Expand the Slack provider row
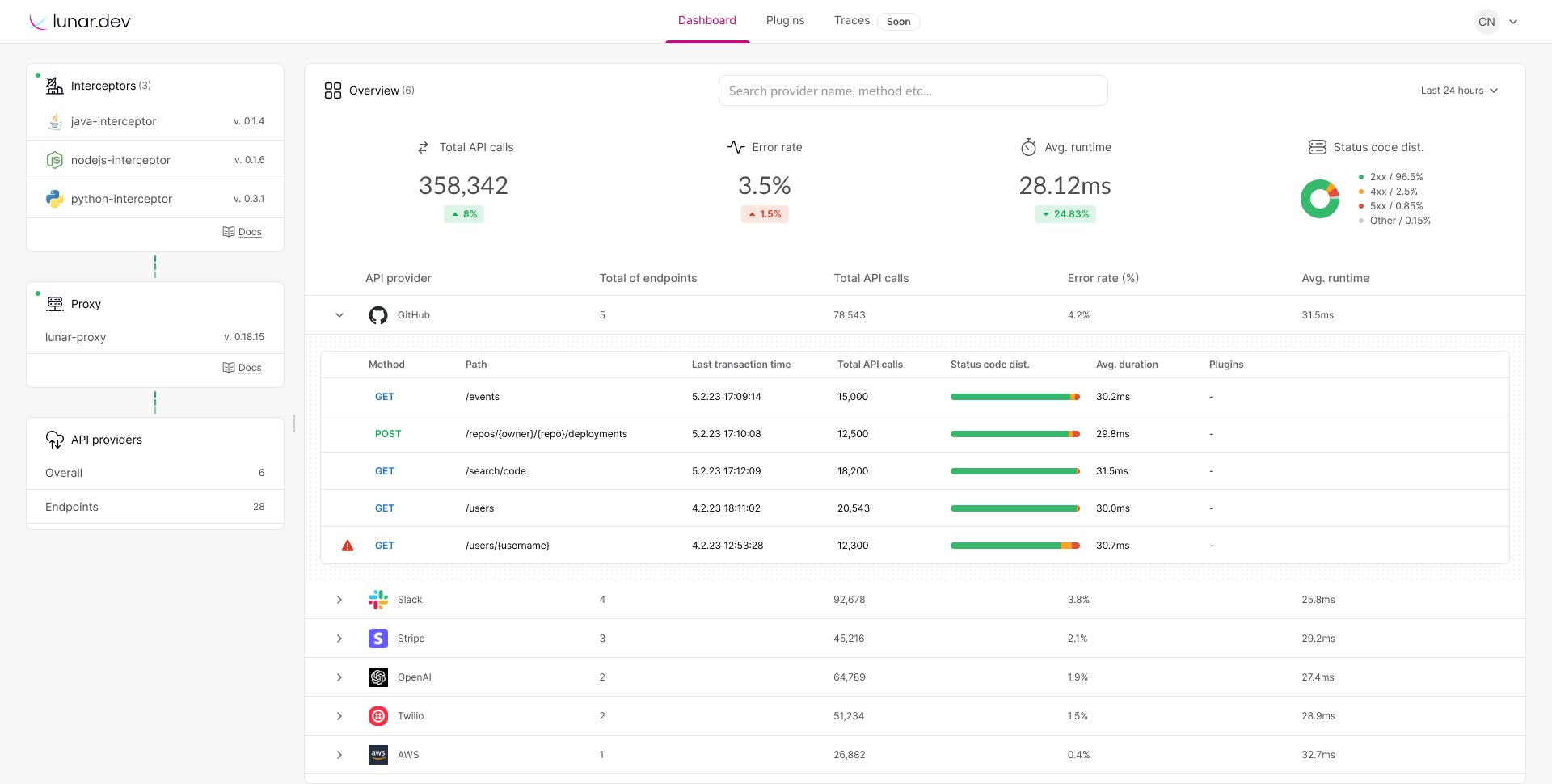 click(x=339, y=600)
